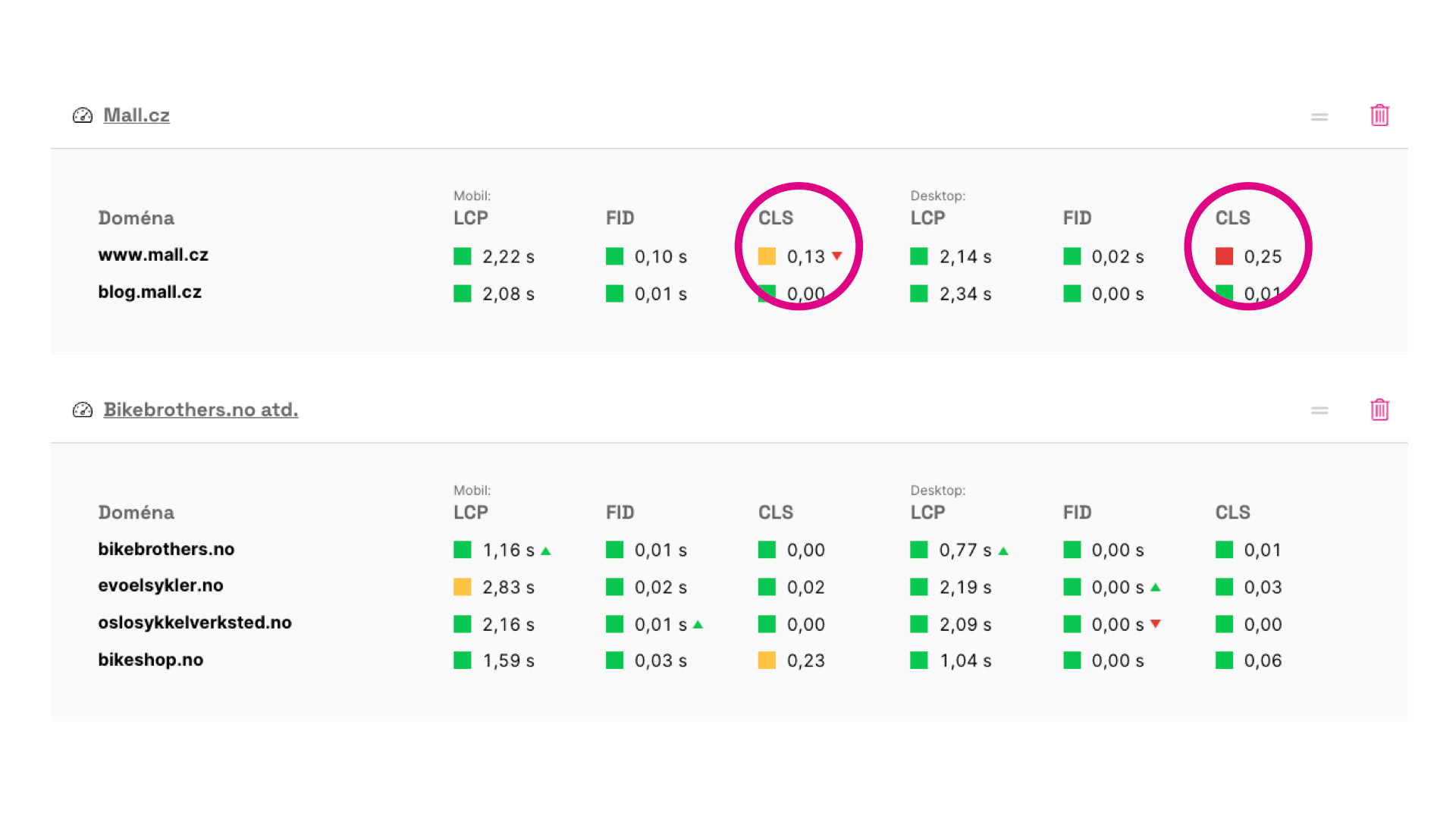
Task: Click the red desktop CLS square for www.mall.cz
Action: [1225, 256]
